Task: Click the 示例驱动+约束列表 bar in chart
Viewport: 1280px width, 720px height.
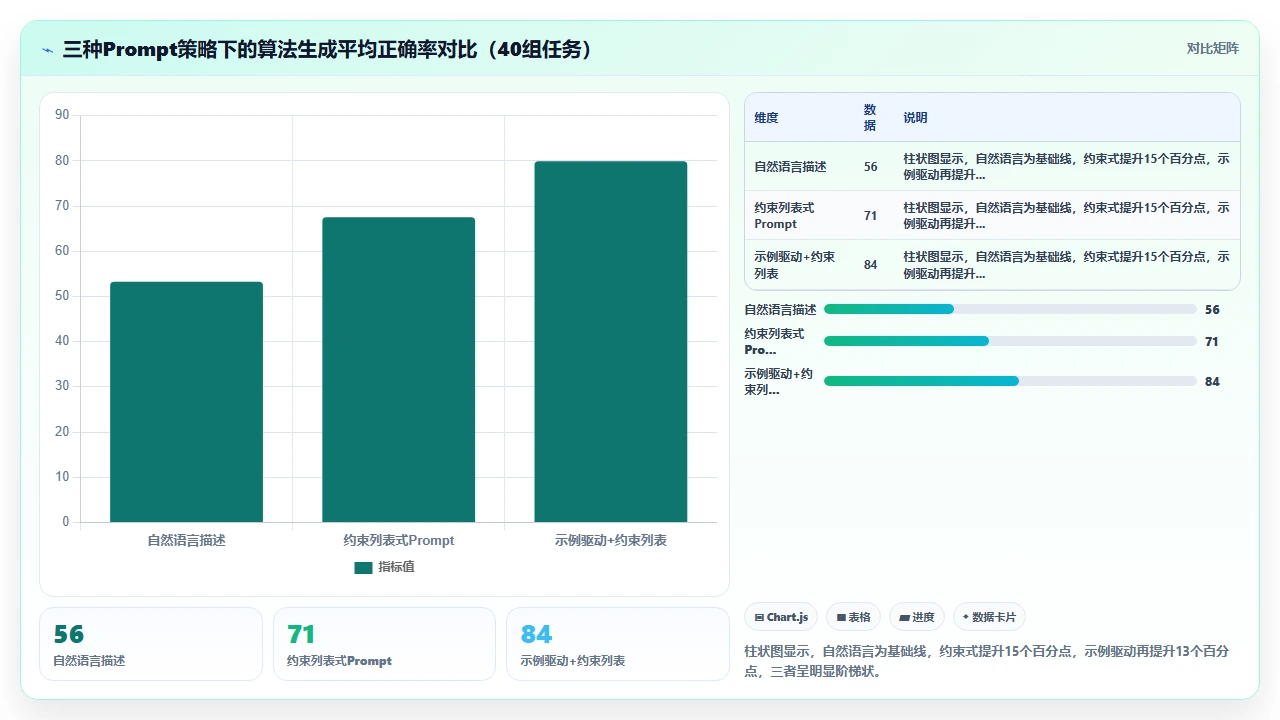Action: [611, 342]
